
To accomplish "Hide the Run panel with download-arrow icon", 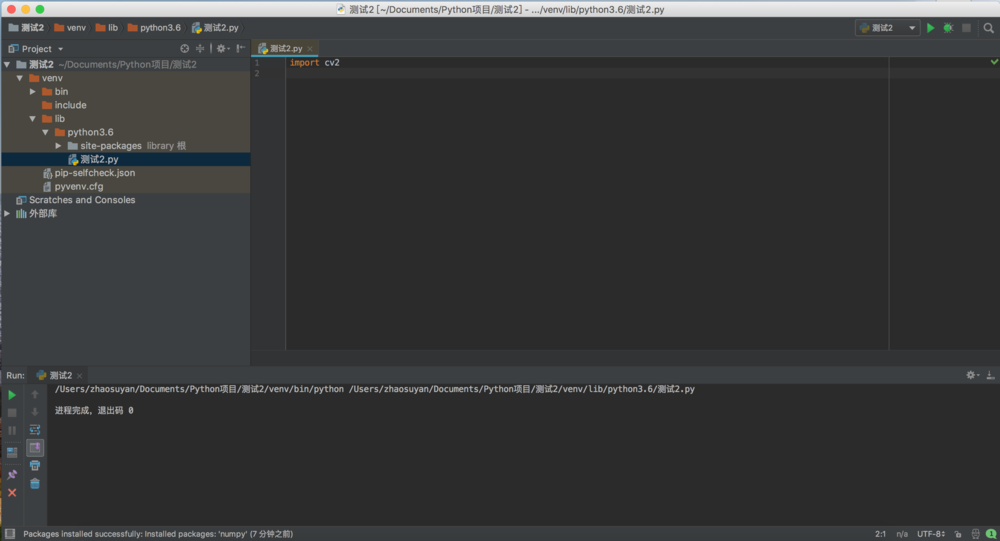I will coord(990,375).
